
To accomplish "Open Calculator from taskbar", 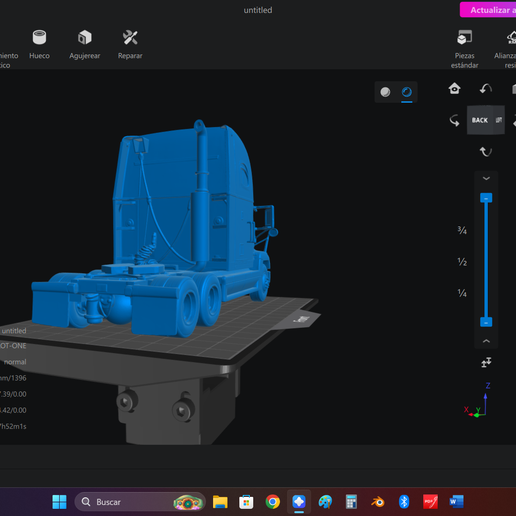I will pyautogui.click(x=351, y=502).
